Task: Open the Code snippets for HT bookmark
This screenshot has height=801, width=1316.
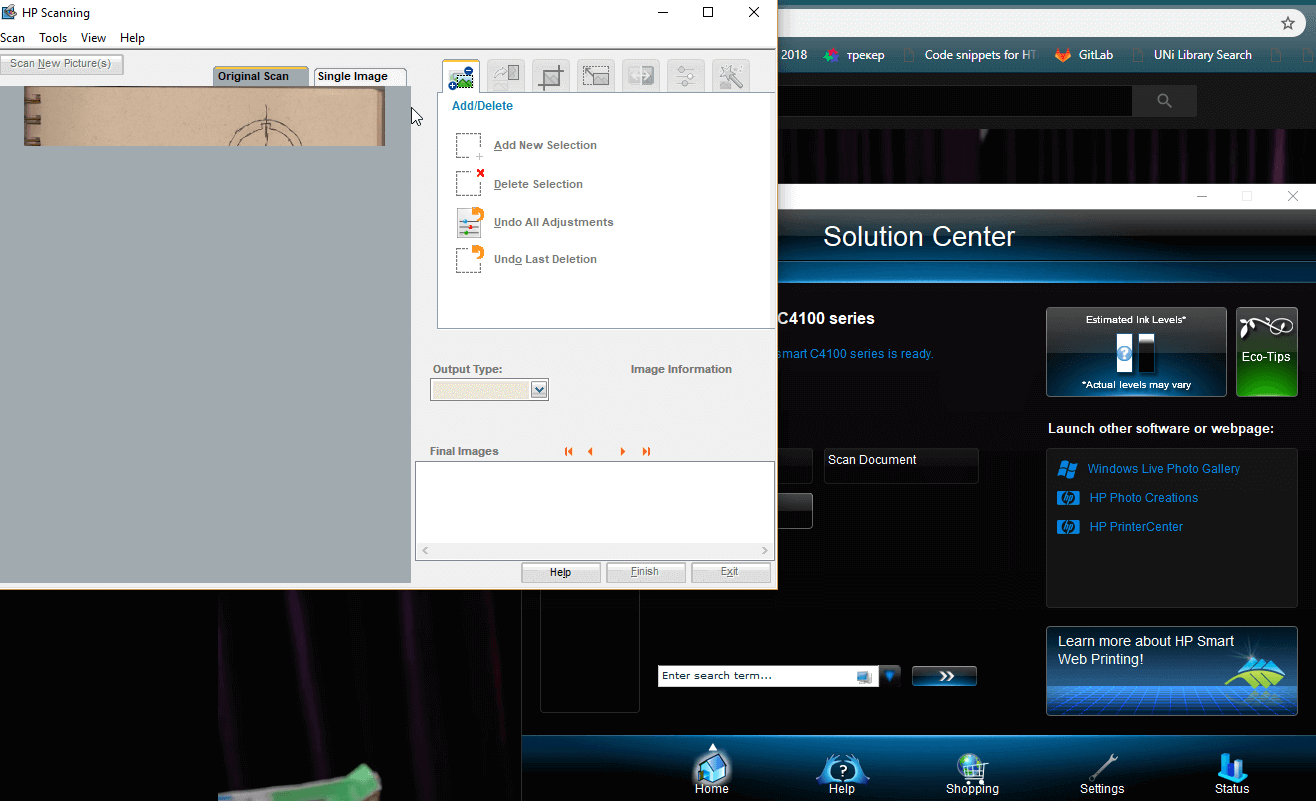Action: coord(968,55)
